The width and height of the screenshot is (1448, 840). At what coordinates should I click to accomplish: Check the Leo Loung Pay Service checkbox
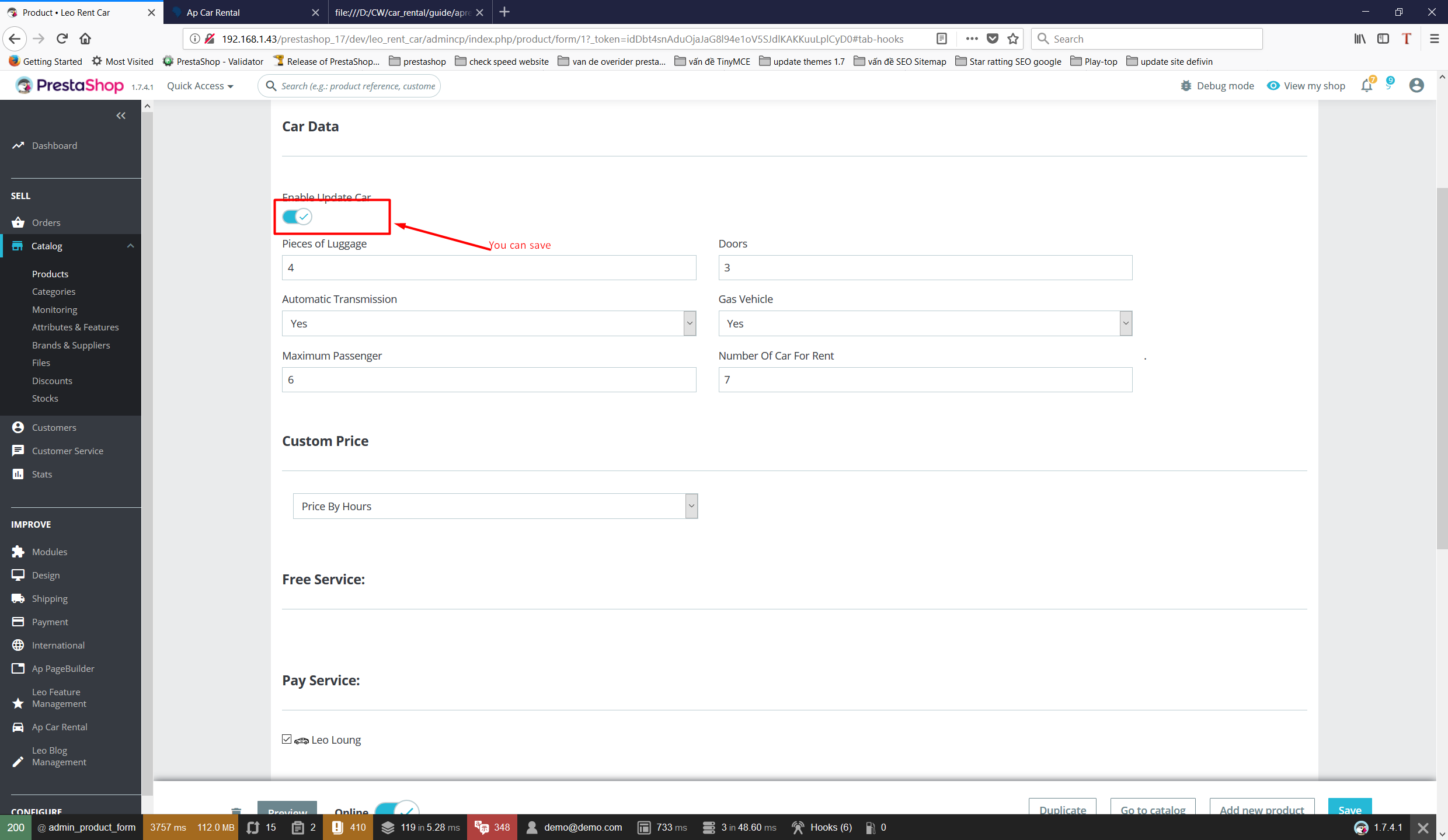pyautogui.click(x=287, y=738)
